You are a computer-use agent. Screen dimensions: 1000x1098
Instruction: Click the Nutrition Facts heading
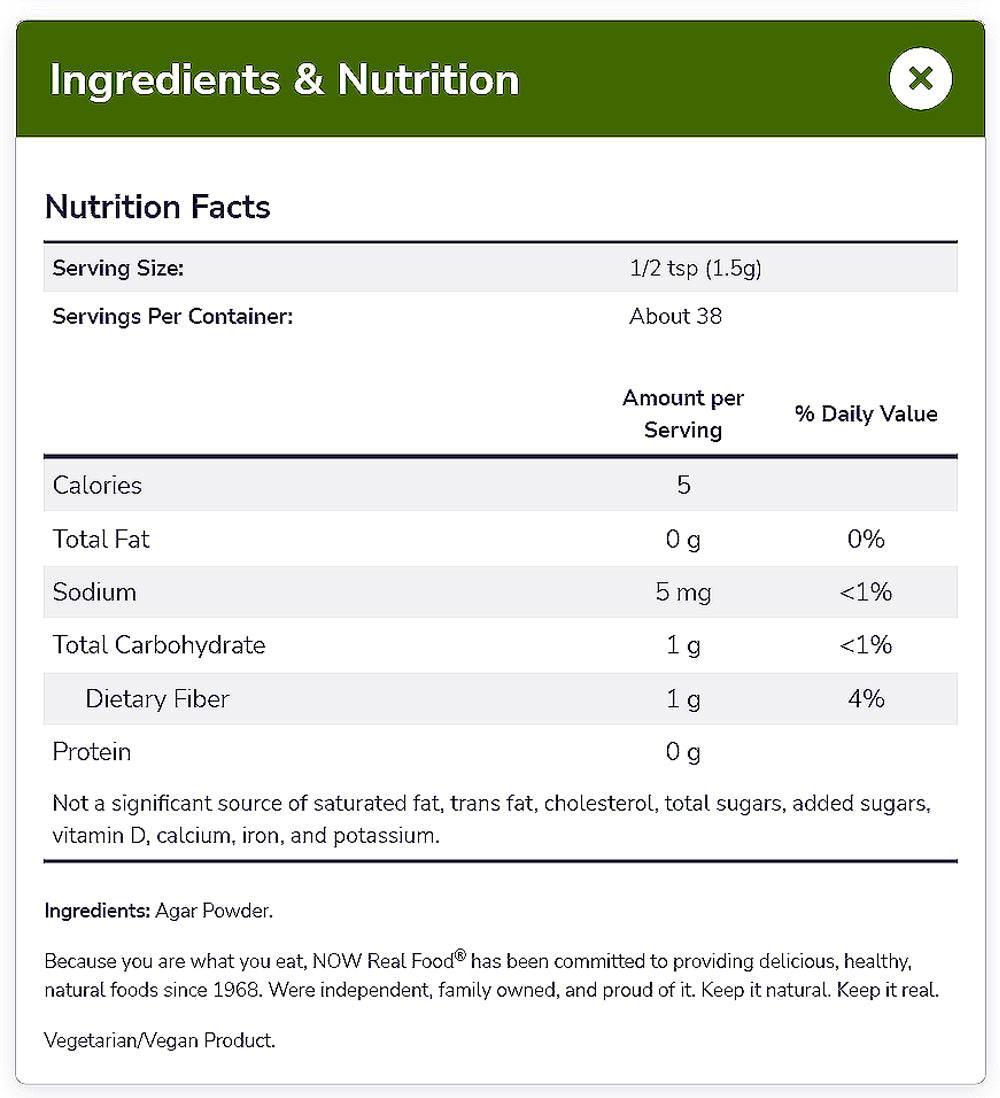158,207
